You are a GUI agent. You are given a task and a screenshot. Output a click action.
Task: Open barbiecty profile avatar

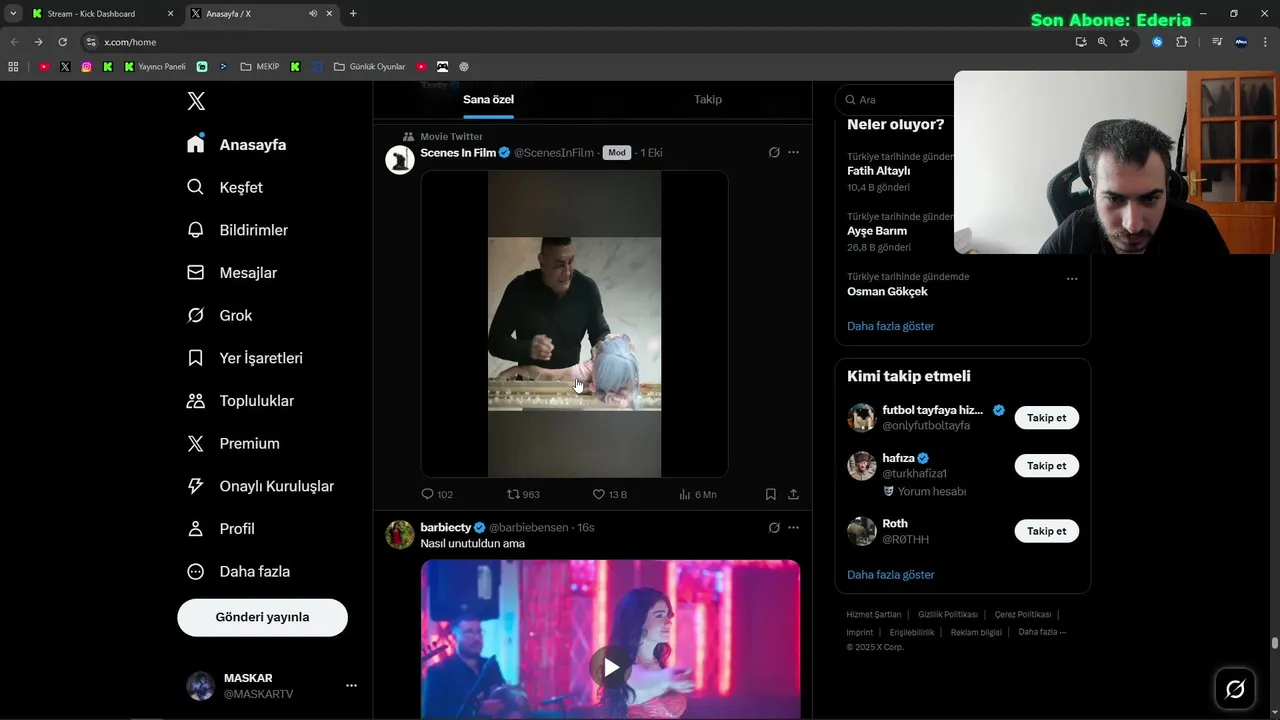coord(400,534)
